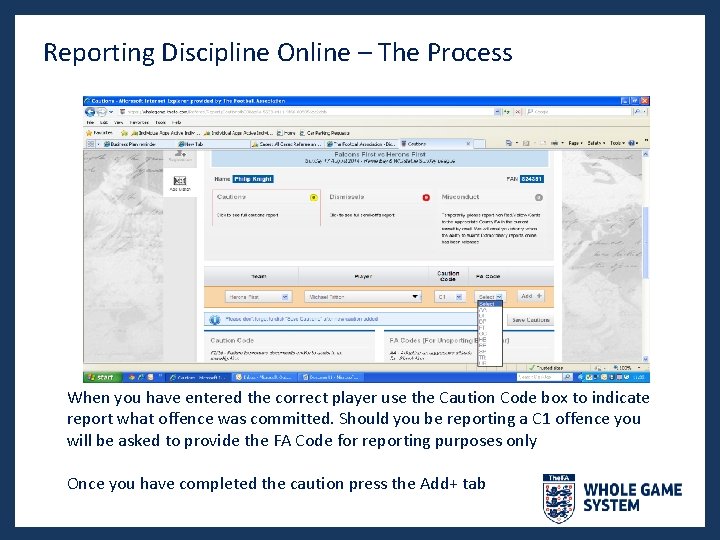This screenshot has height=540, width=720.
Task: Open the Team dropdown showing Herons First
Action: click(x=259, y=297)
